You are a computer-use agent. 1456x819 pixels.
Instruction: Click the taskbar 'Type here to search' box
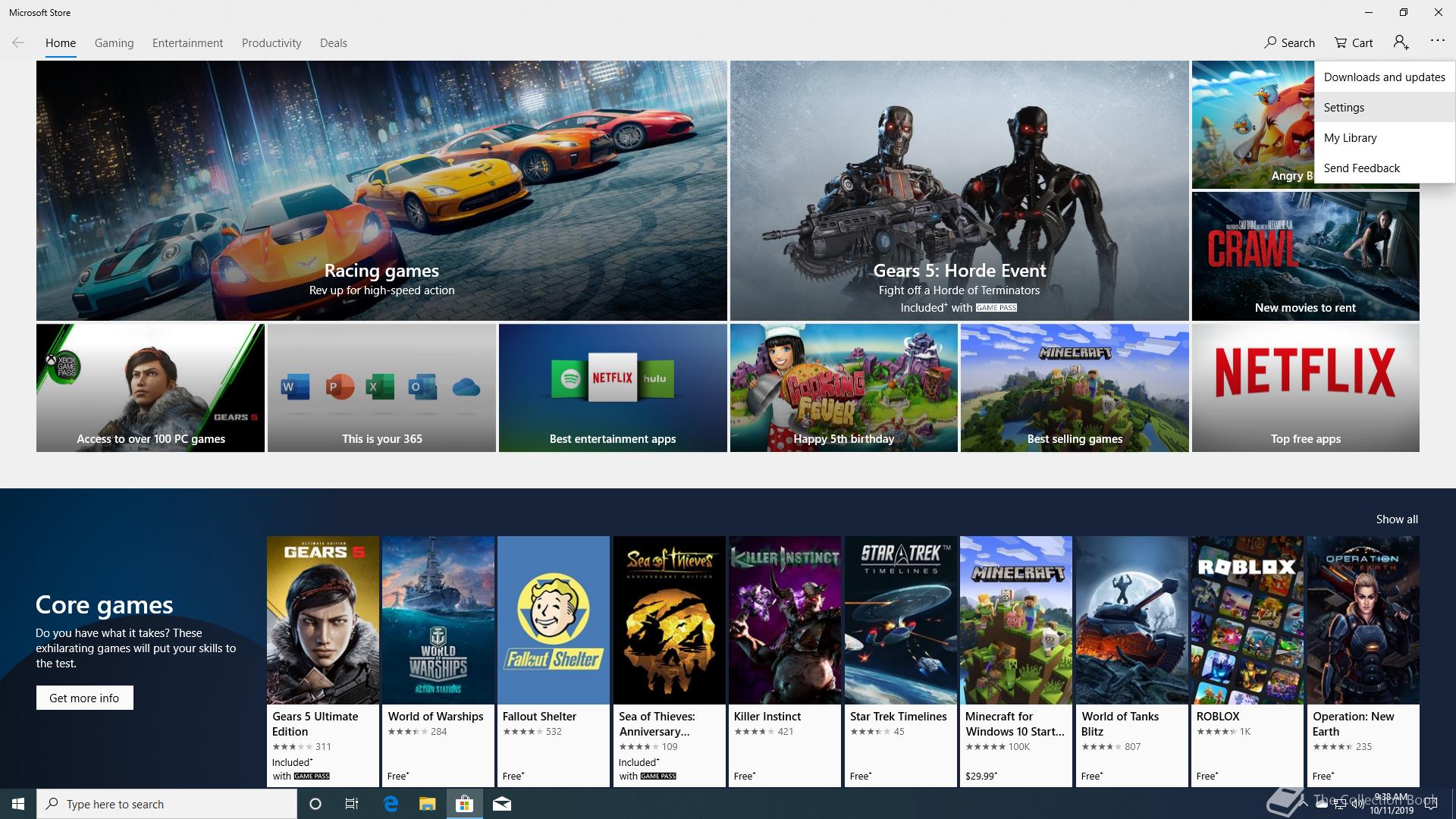[x=167, y=804]
